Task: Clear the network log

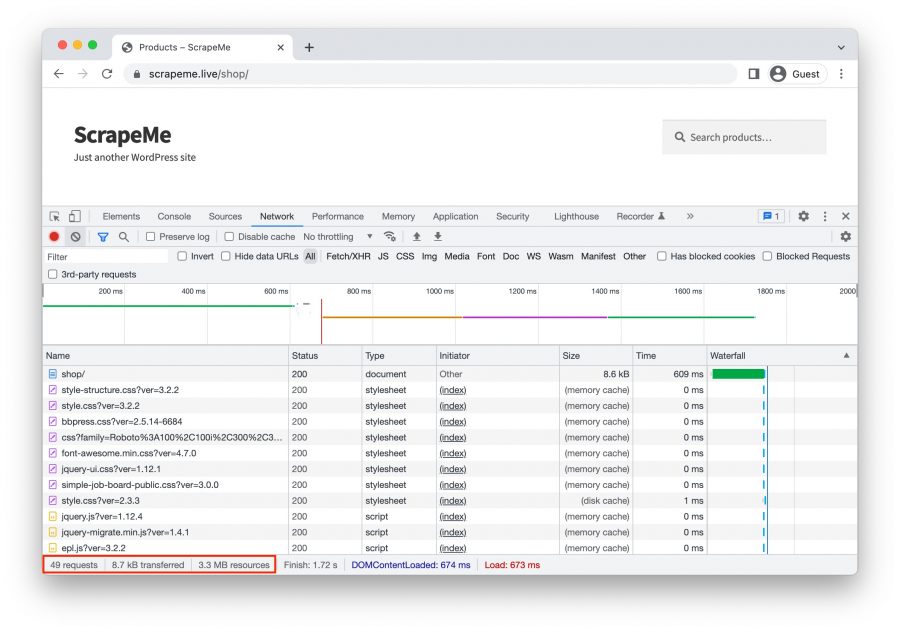Action: 75,237
